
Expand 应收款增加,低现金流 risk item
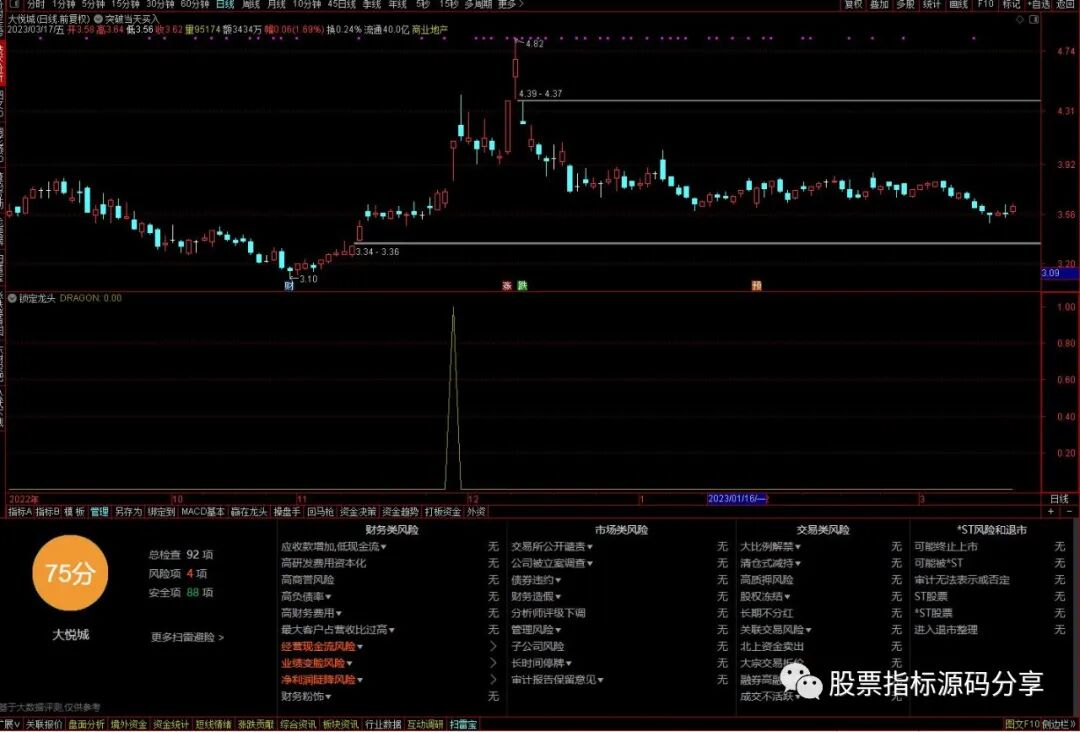click(x=333, y=547)
